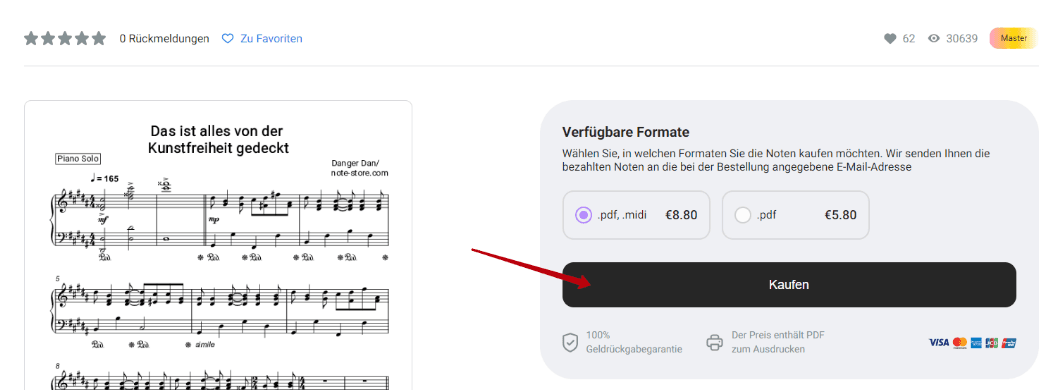Open the sheet music preview thumbnail
The image size is (1055, 390).
pyautogui.click(x=218, y=245)
